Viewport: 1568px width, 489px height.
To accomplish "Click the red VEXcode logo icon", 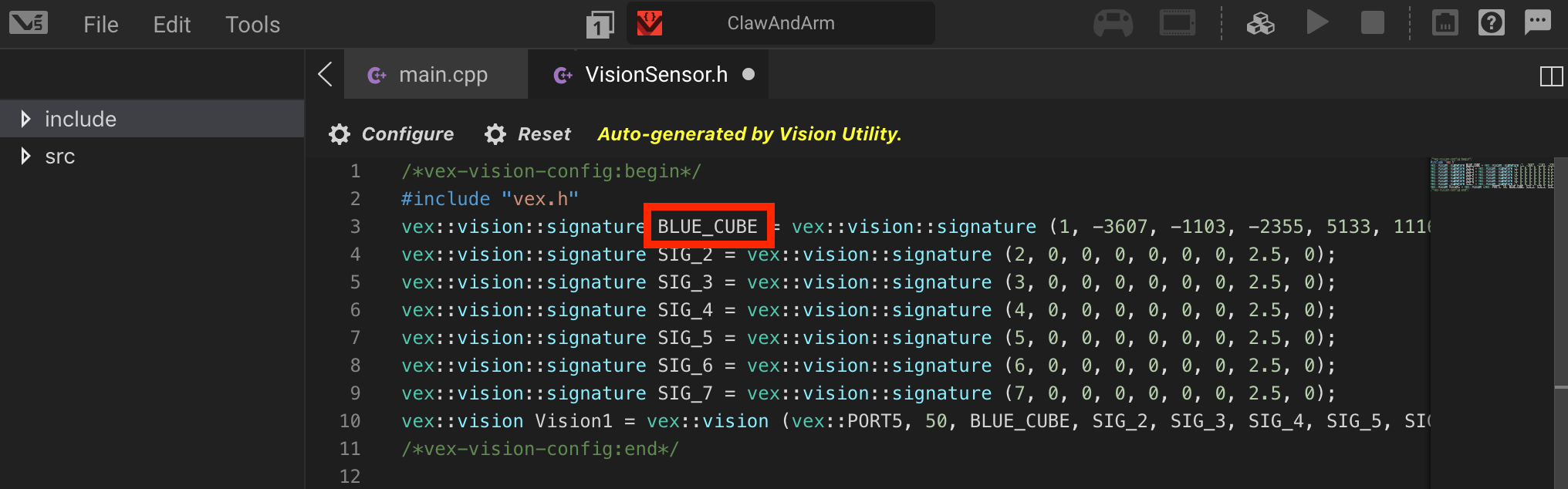I will 649,23.
